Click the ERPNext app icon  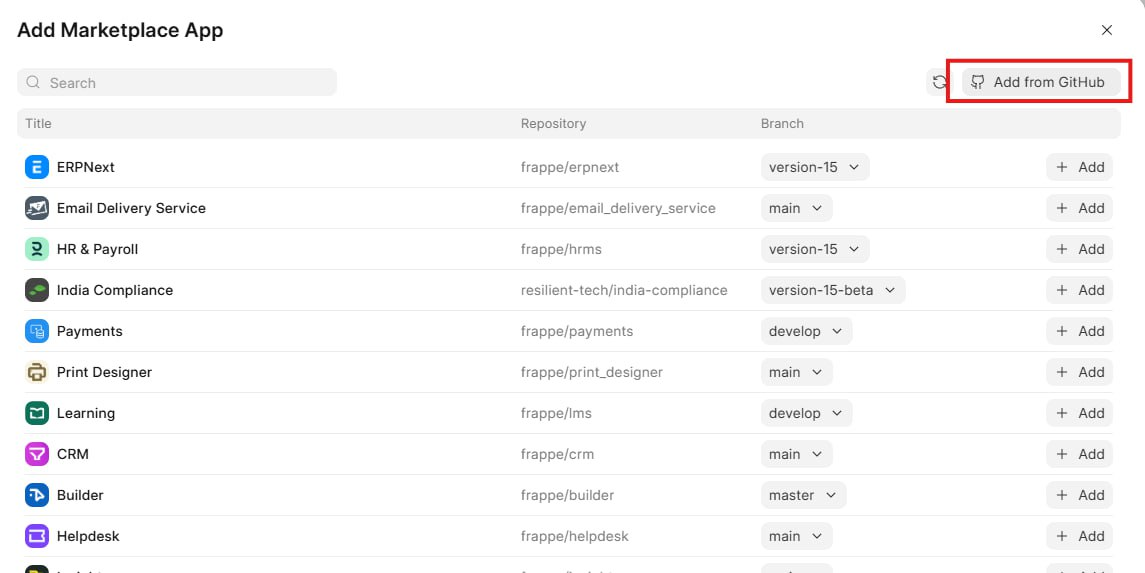(37, 167)
